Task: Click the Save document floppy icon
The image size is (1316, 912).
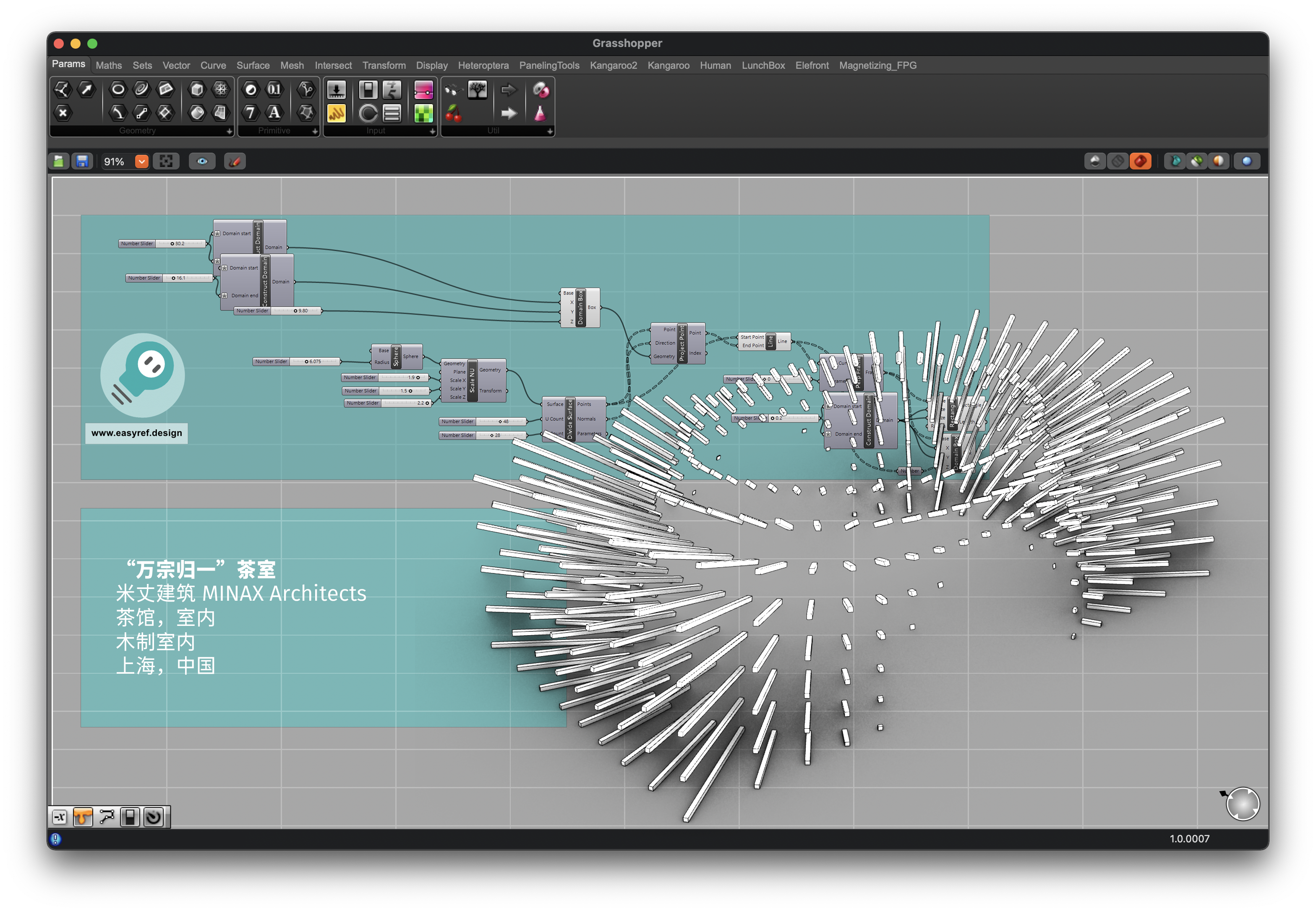Action: point(82,162)
